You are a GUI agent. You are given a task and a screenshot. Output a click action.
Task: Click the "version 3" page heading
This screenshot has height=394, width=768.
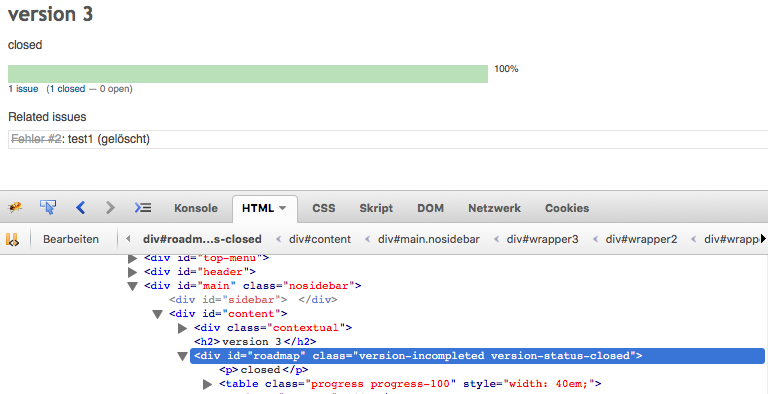(x=50, y=14)
